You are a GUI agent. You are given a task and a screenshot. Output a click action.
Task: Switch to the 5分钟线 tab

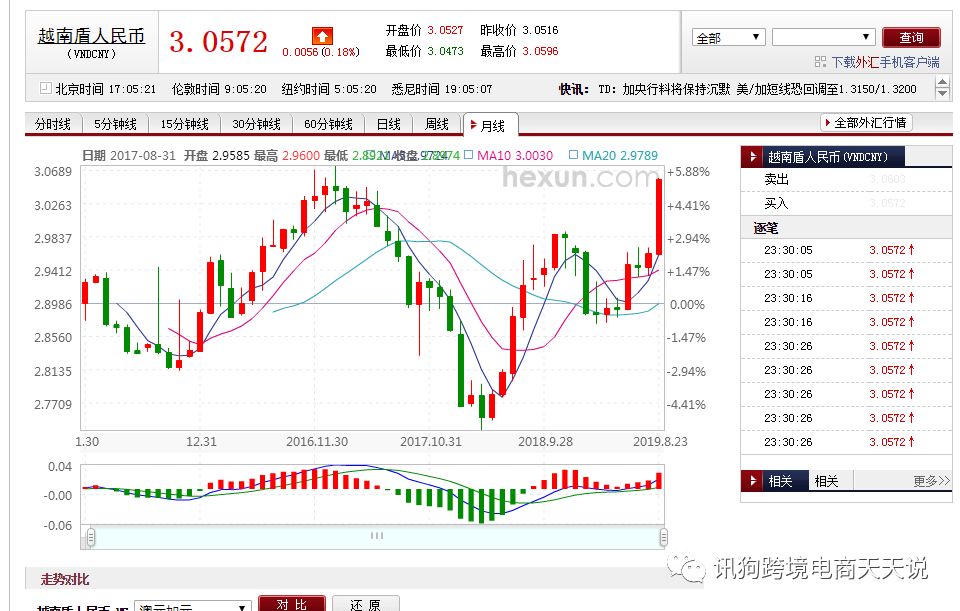115,124
